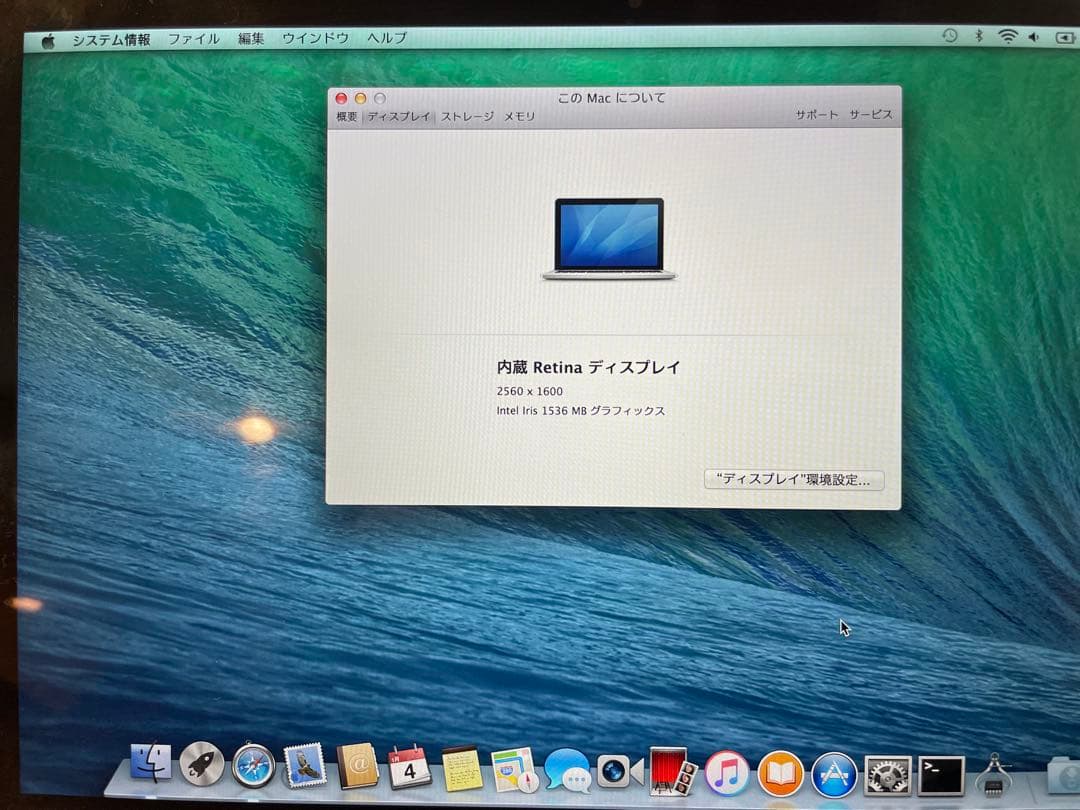Open Calendar from the Dock

(x=408, y=770)
